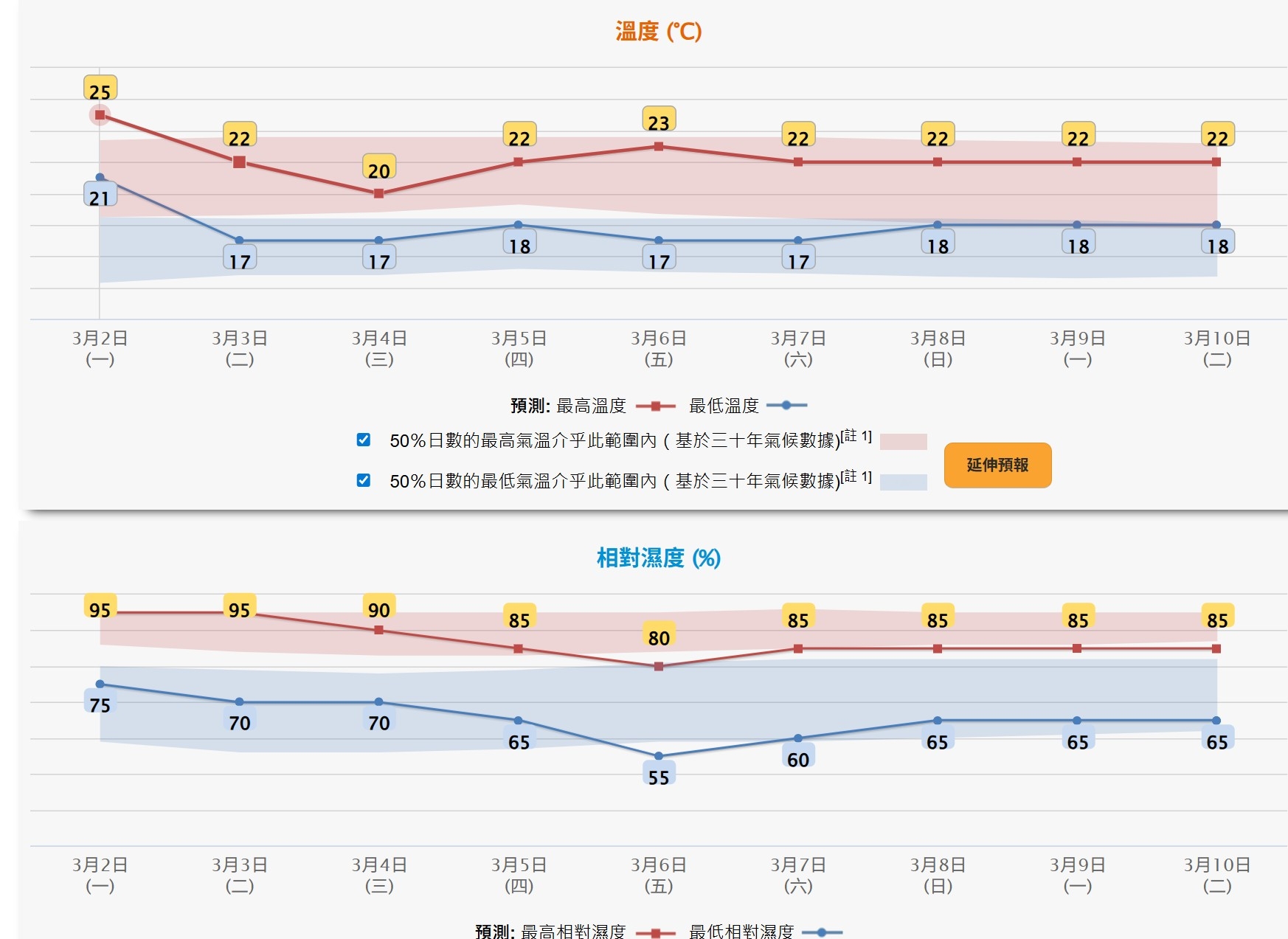
Task: Click the 25°C maximum temperature point on 3月2日
Action: (x=100, y=115)
